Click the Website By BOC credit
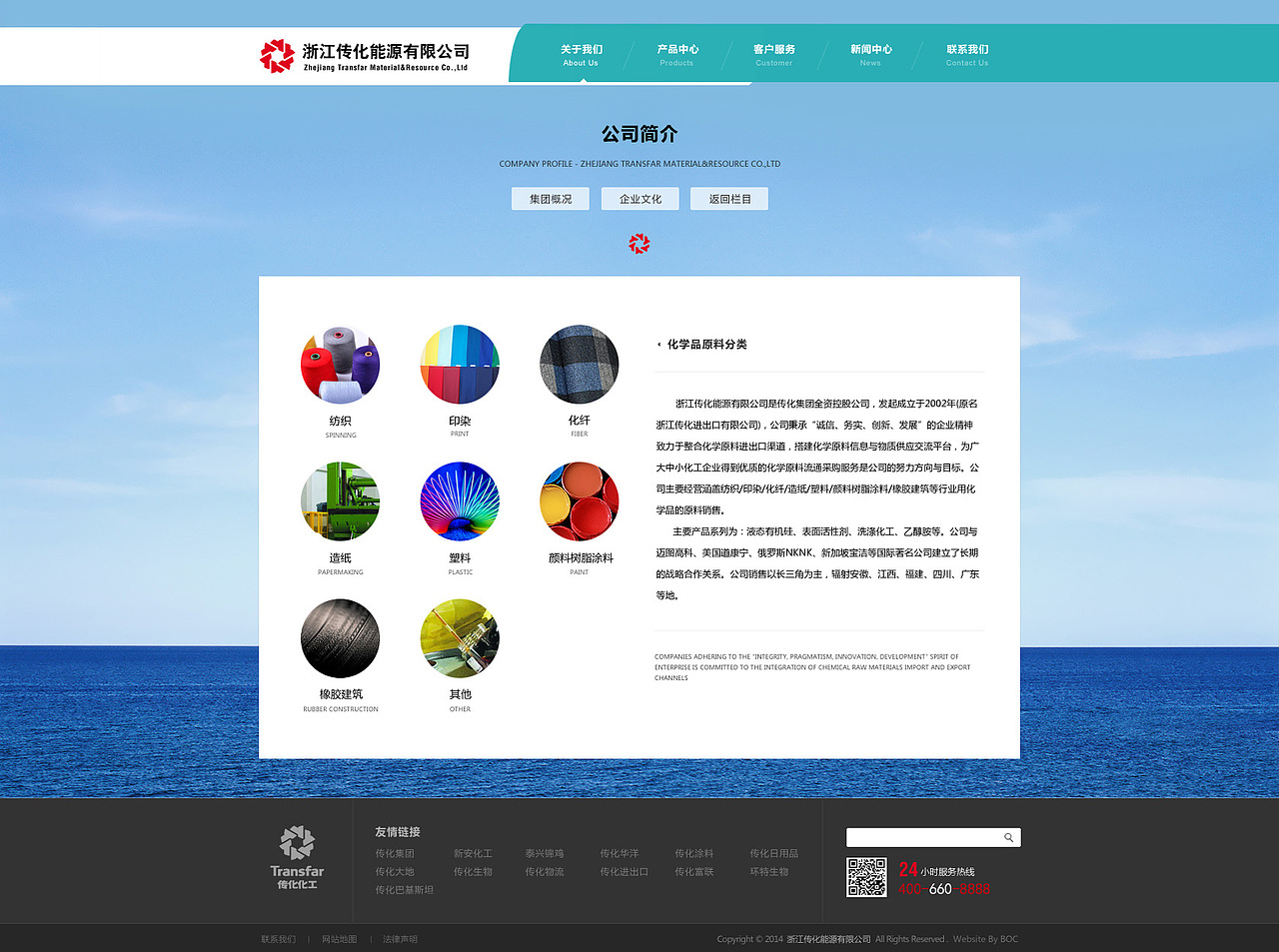Image resolution: width=1279 pixels, height=952 pixels. coord(985,940)
